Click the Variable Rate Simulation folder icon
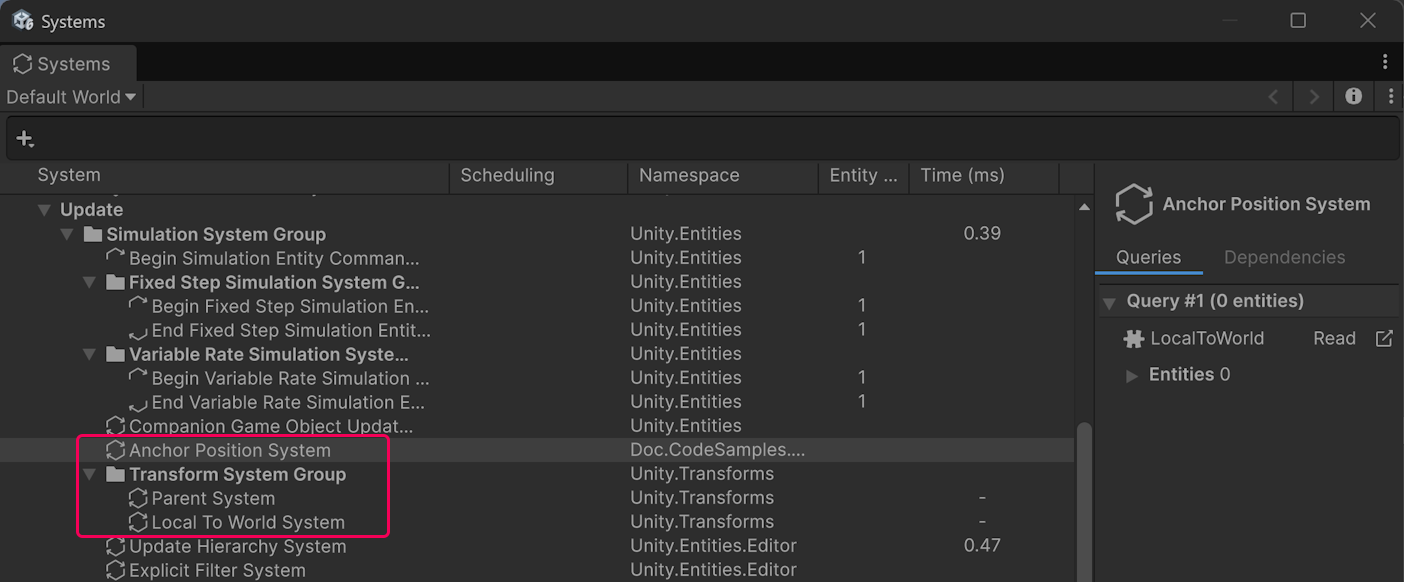The image size is (1404, 582). click(x=115, y=354)
